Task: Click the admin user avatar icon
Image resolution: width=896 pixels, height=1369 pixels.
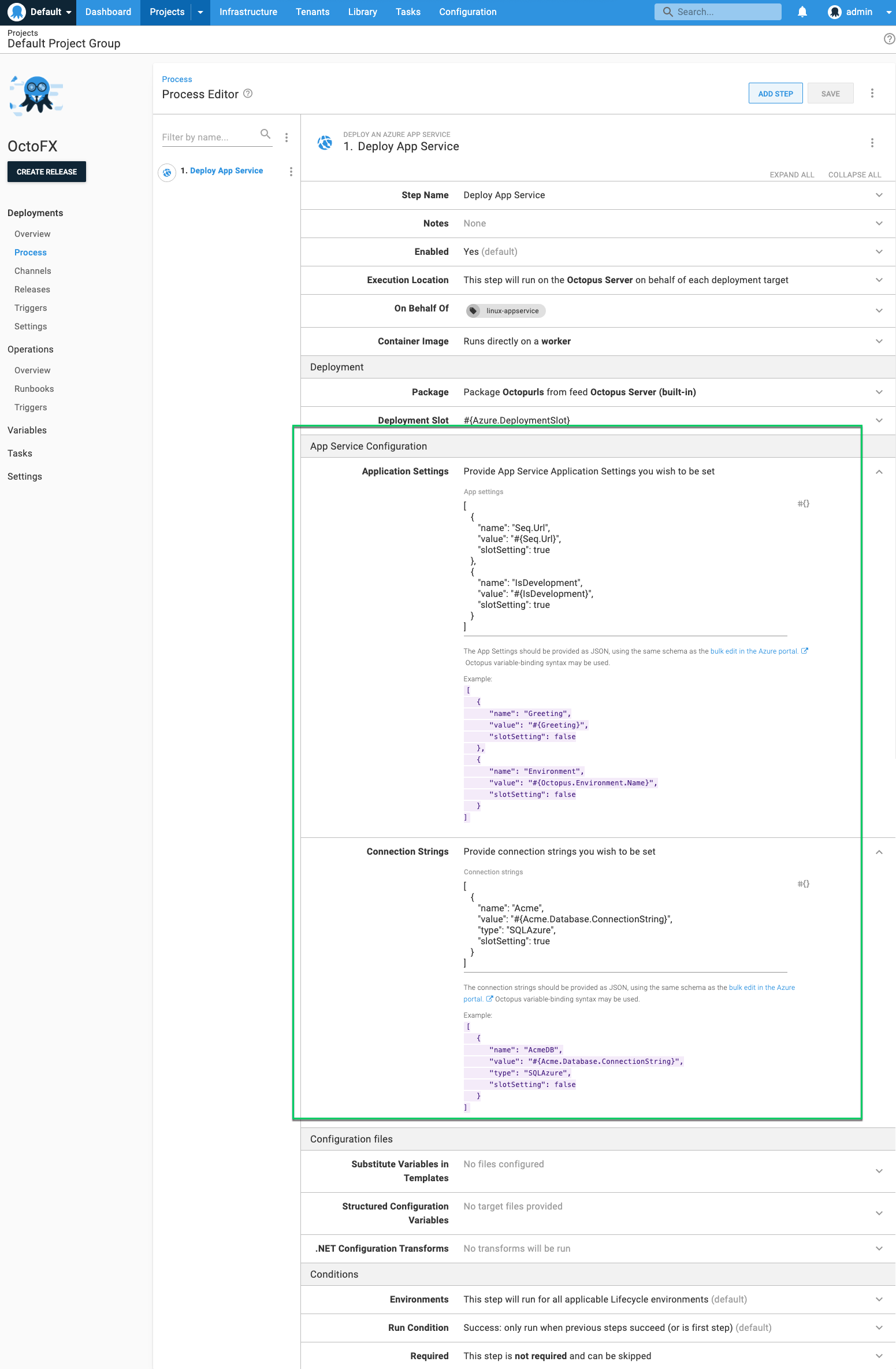Action: [x=834, y=12]
